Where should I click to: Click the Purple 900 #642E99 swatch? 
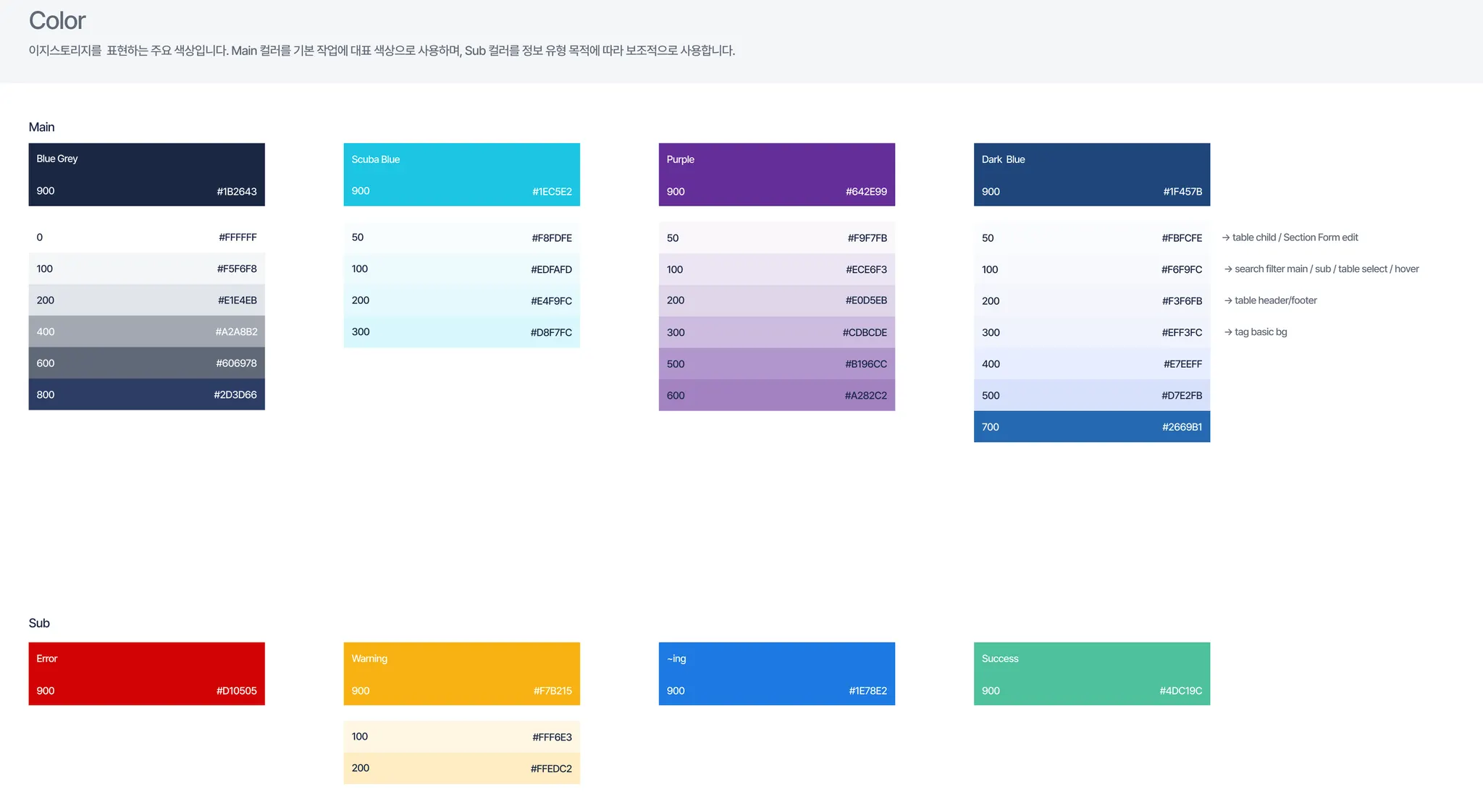776,174
